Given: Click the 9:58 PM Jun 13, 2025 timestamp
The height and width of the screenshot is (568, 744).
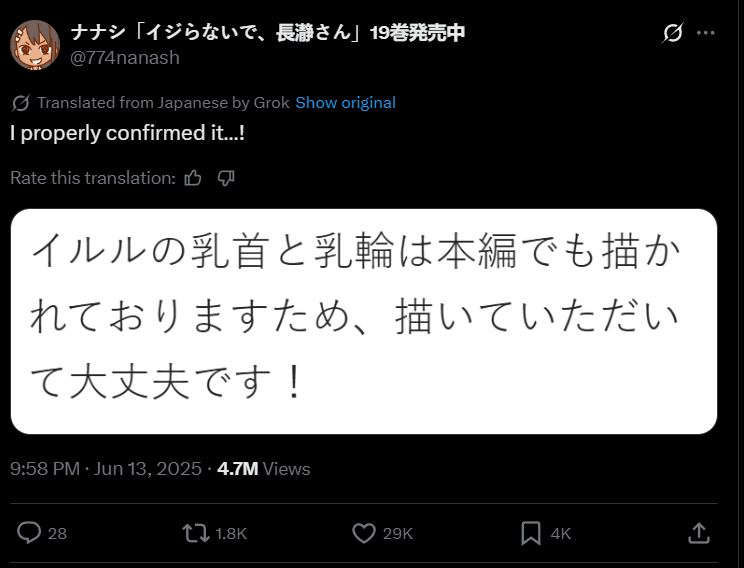Looking at the screenshot, I should pyautogui.click(x=106, y=469).
